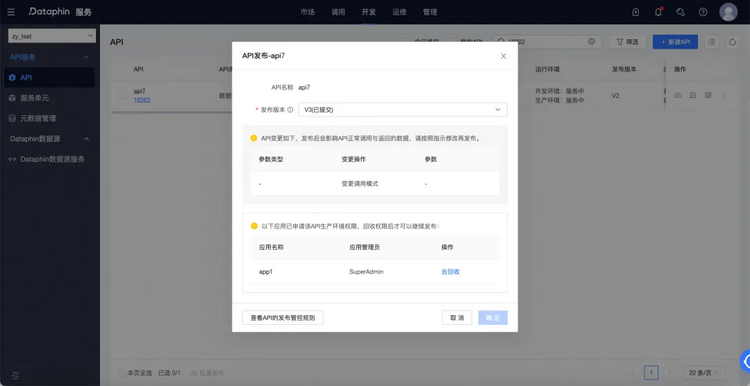The height and width of the screenshot is (386, 750).
Task: Close the API发布-api7 dialog
Action: click(503, 56)
